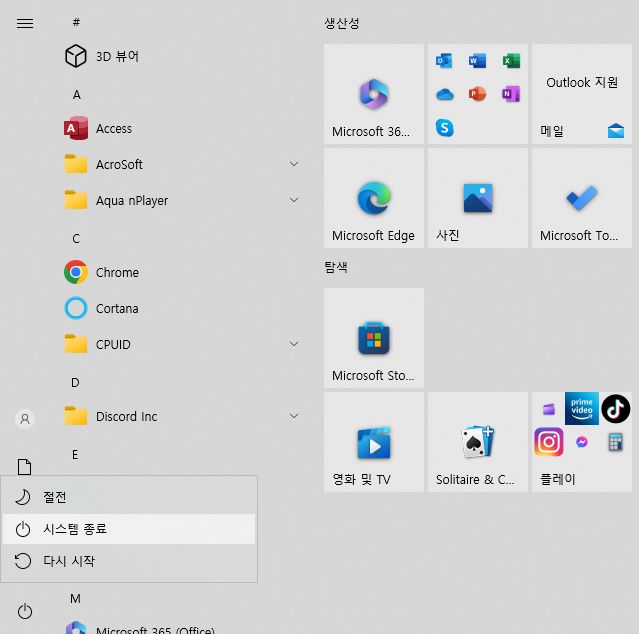Open the PowerPoint icon in Office tile
639x634 pixels.
pyautogui.click(x=477, y=94)
